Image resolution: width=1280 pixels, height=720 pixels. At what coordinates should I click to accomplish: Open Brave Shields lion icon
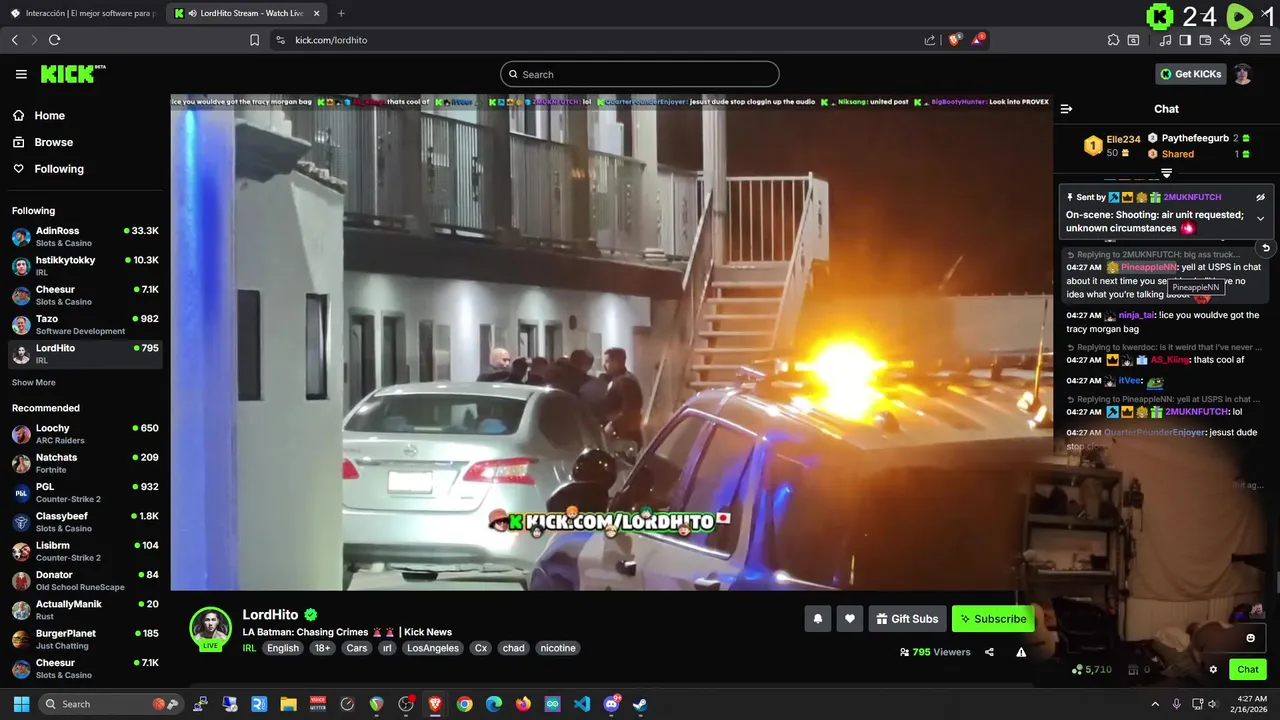point(954,40)
